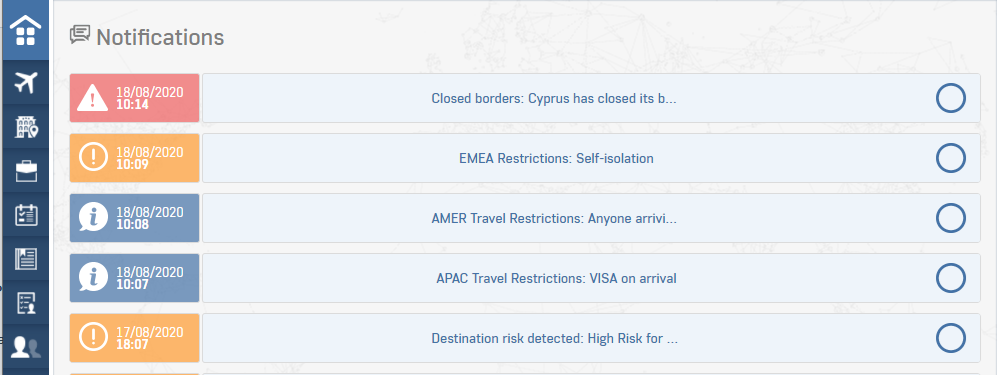This screenshot has height=375, width=997.
Task: Click the orange 18/08/2020 10:09 warning badge
Action: (134, 158)
